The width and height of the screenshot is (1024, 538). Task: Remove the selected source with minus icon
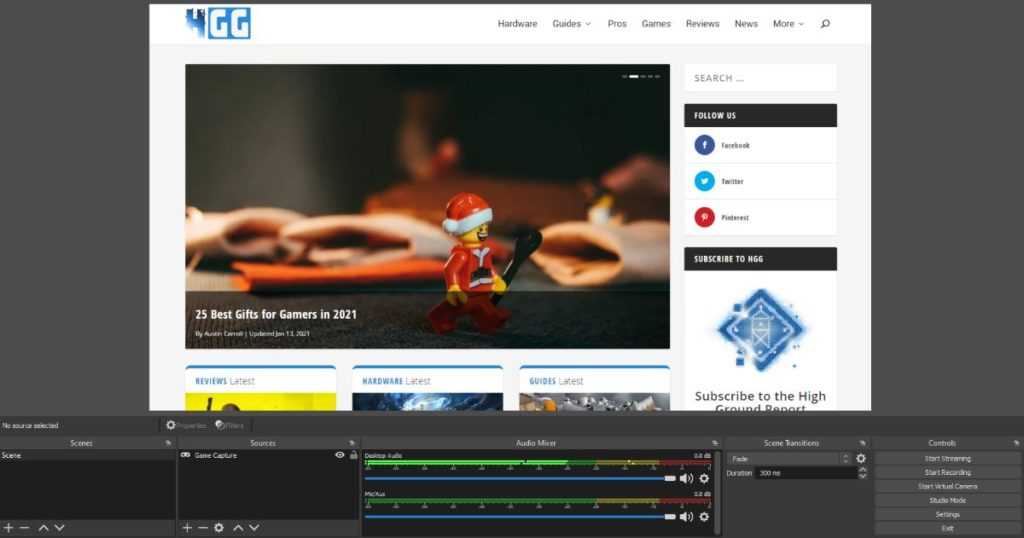tap(203, 527)
